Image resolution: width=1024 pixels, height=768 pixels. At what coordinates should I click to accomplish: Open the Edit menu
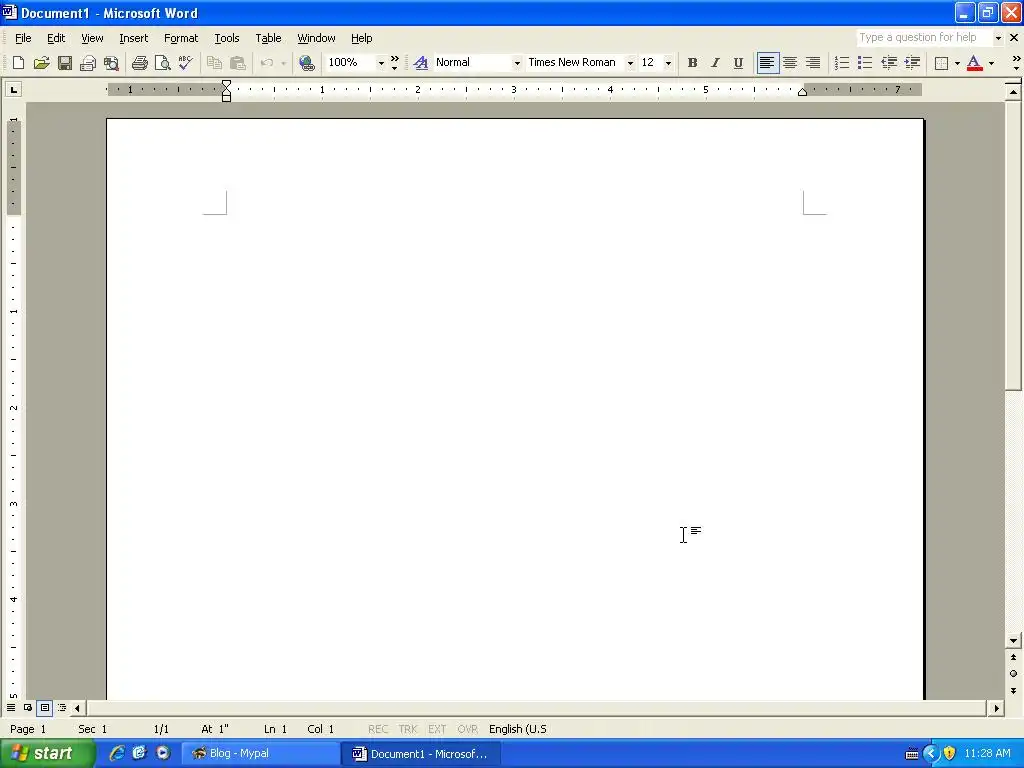[x=56, y=38]
